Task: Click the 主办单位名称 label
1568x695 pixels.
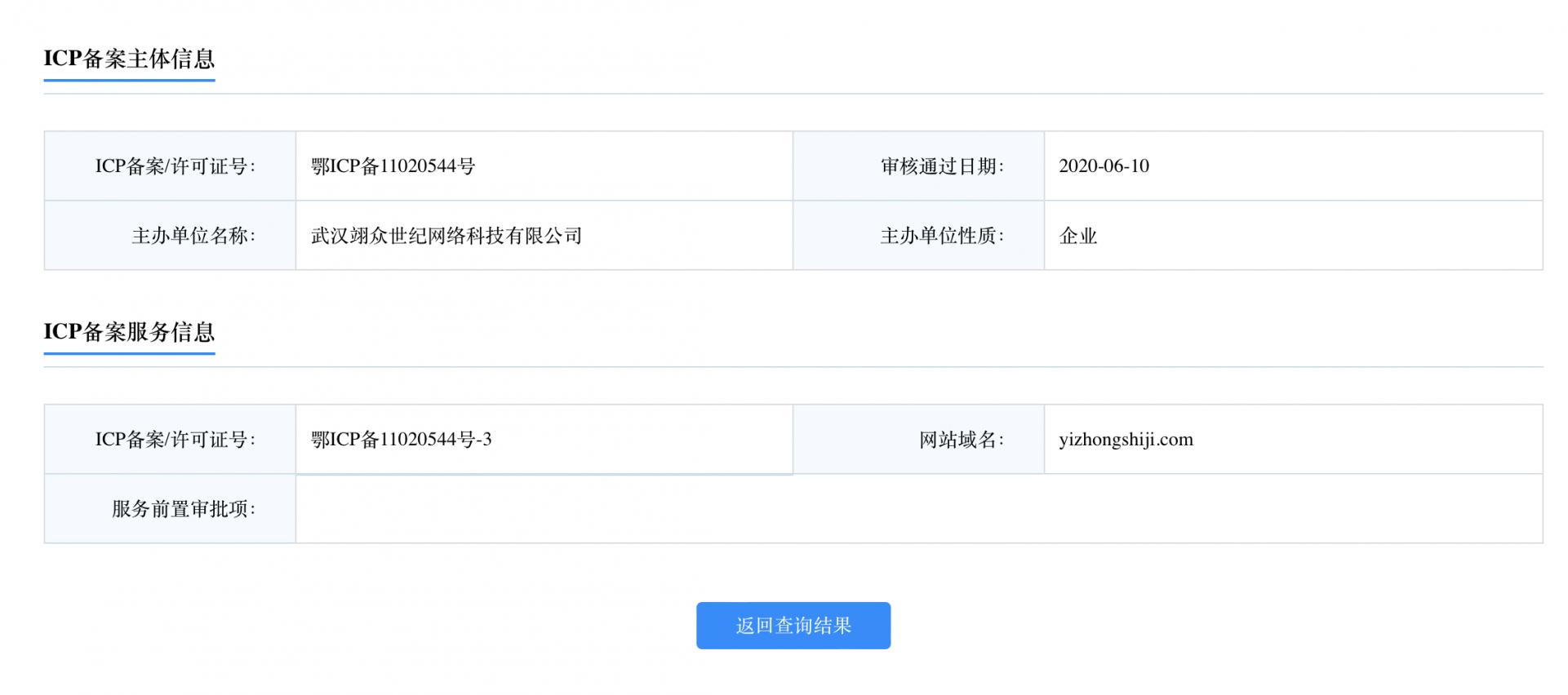Action: (x=193, y=236)
